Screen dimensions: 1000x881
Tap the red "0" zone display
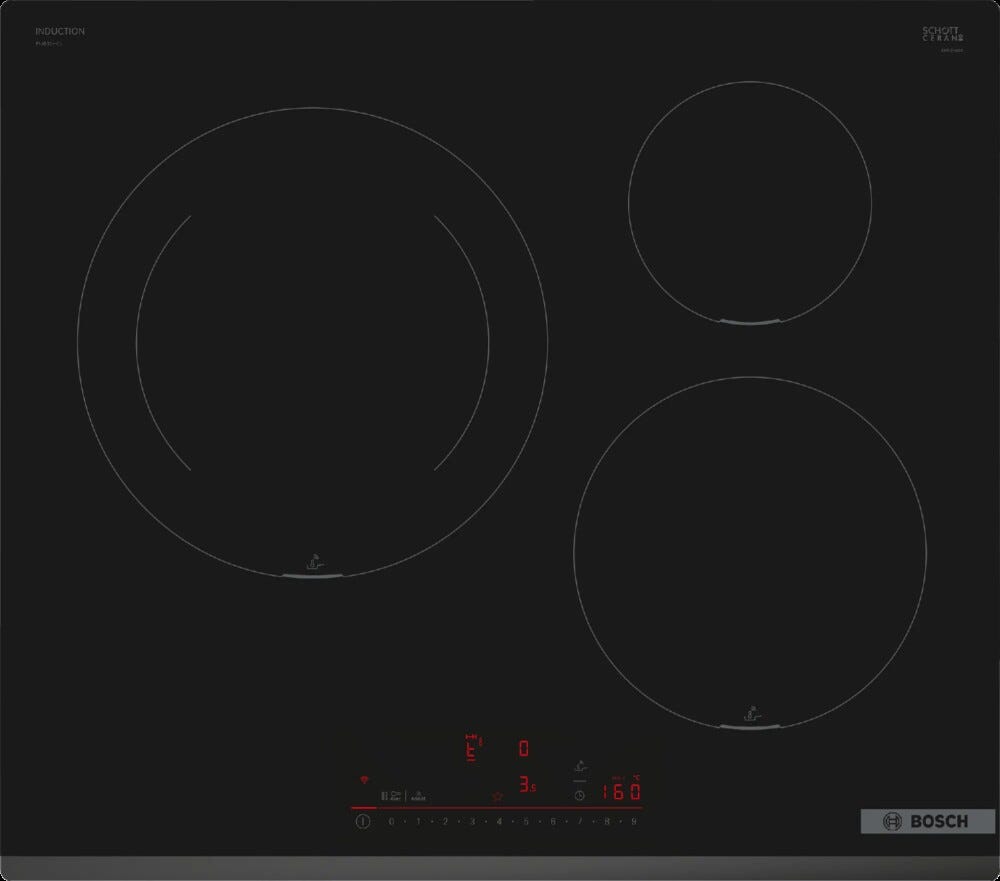[x=524, y=748]
